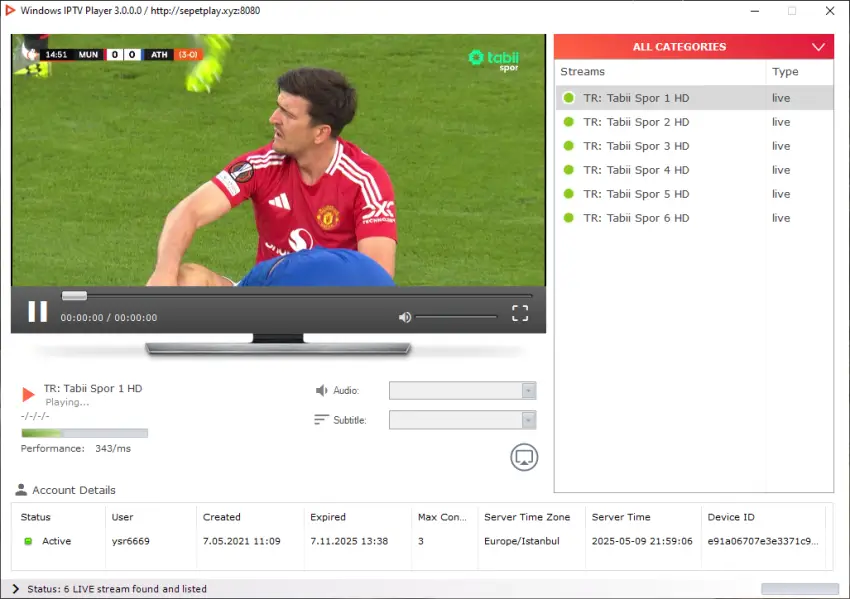The width and height of the screenshot is (850, 599).
Task: Click server time 2025-05-09 21:59:06
Action: (x=642, y=541)
